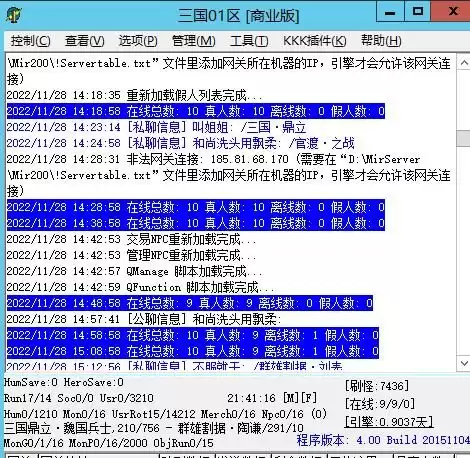The width and height of the screenshot is (470, 458).
Task: Select the highlighted 15:08:58 在线总数 line
Action: [x=193, y=351]
